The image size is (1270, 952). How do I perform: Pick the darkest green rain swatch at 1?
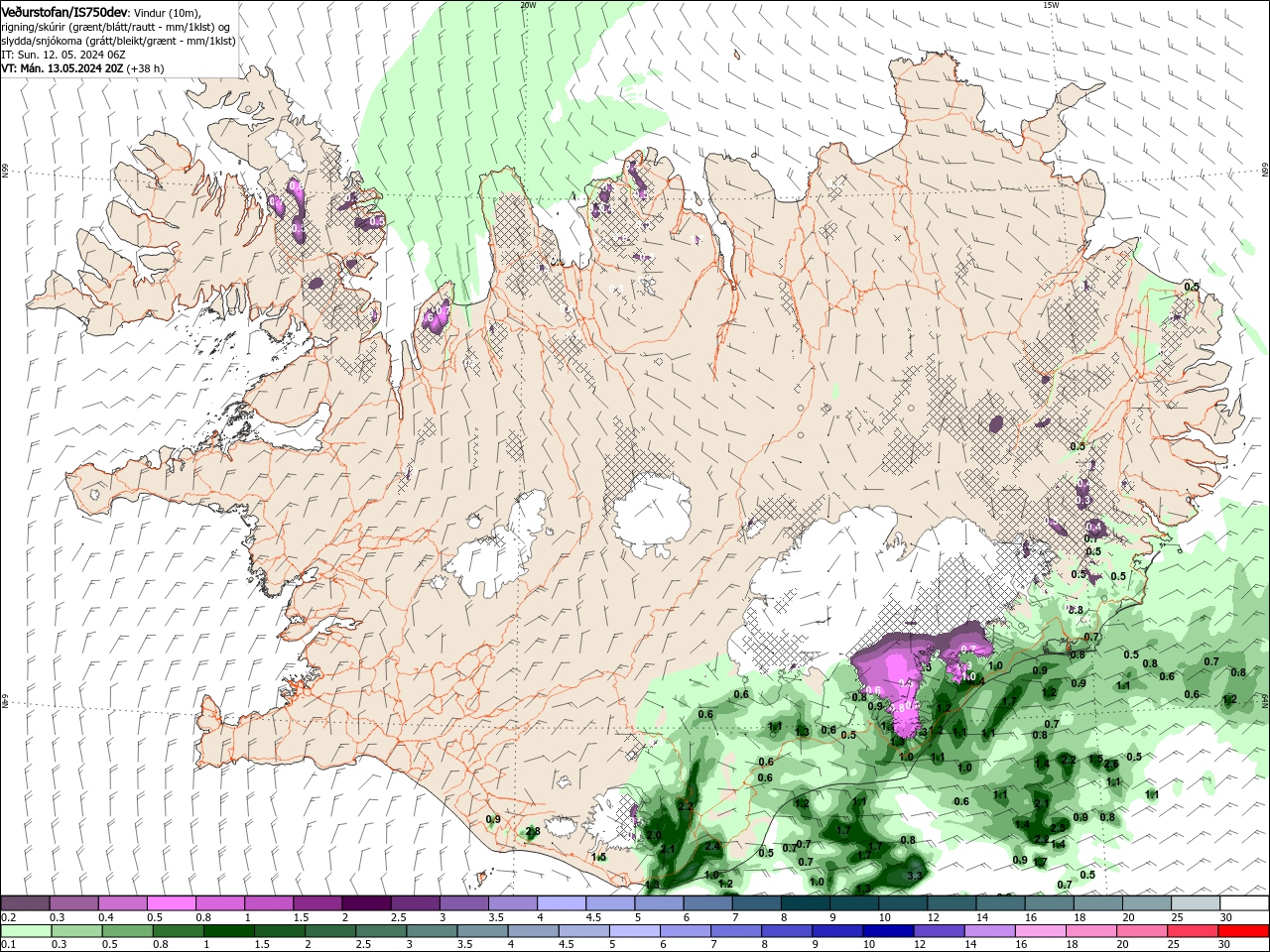click(x=228, y=931)
